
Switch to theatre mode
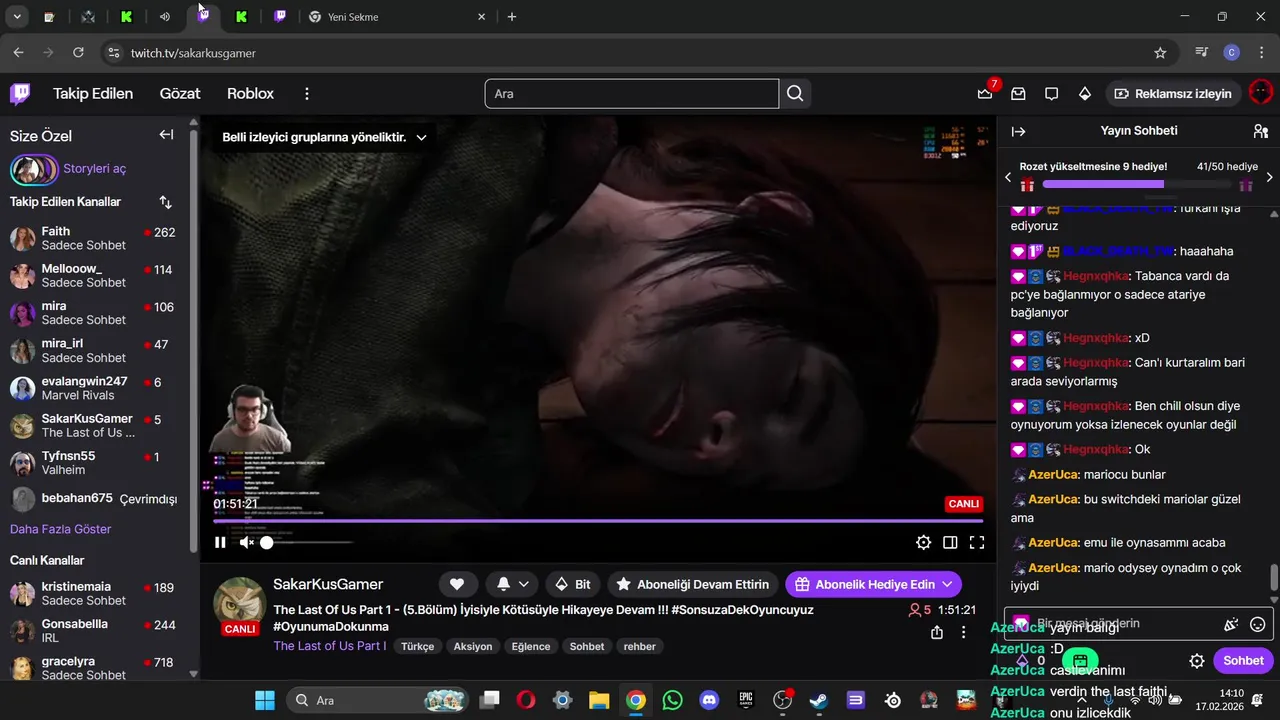click(x=950, y=542)
